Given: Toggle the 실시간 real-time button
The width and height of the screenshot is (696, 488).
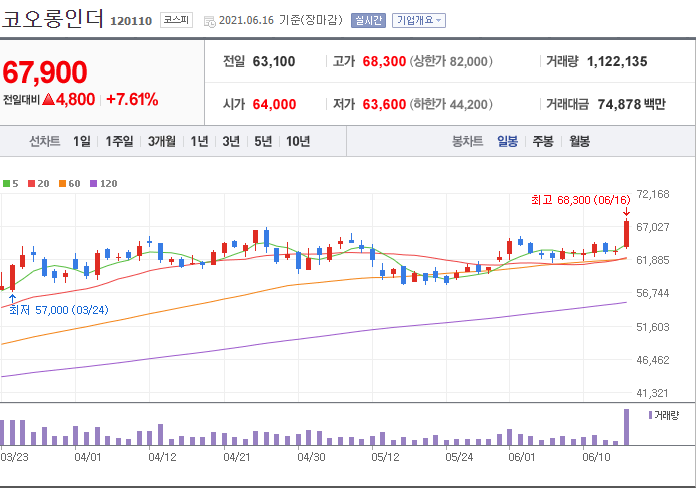Looking at the screenshot, I should 368,20.
